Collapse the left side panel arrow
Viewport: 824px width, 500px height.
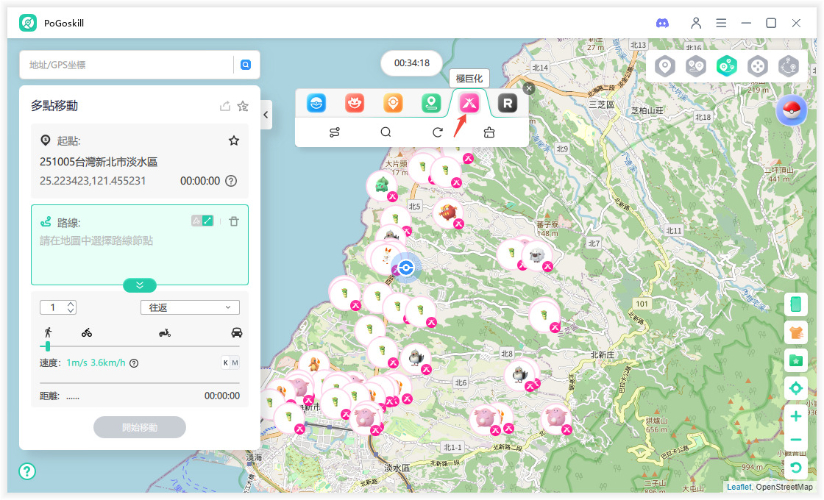click(266, 115)
